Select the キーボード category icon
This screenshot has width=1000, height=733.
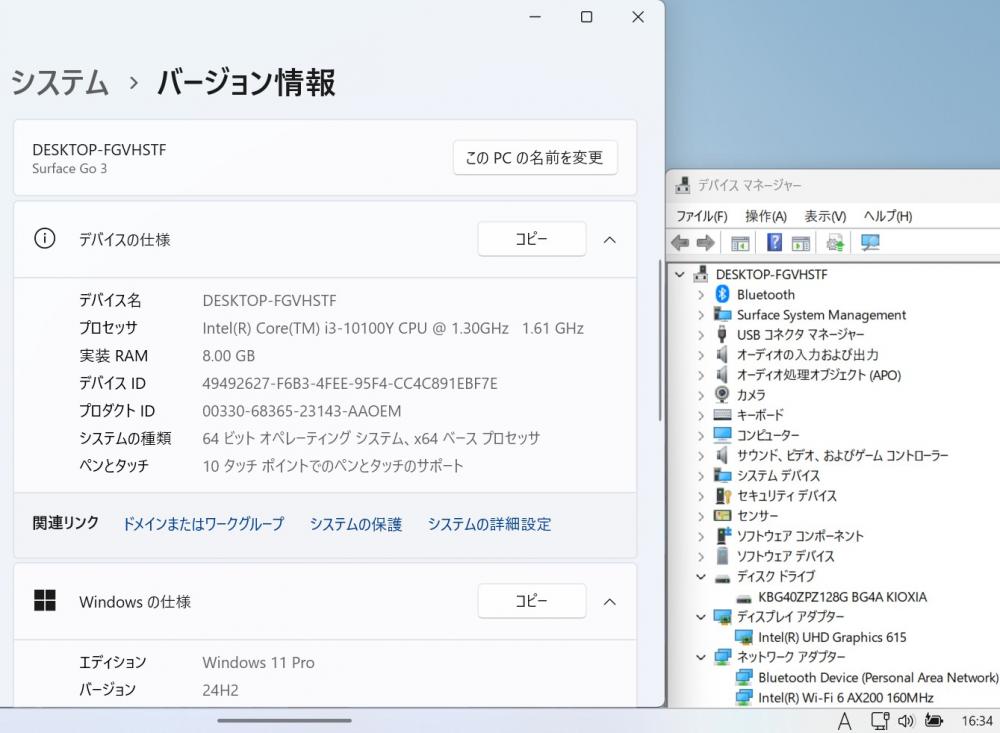(723, 415)
